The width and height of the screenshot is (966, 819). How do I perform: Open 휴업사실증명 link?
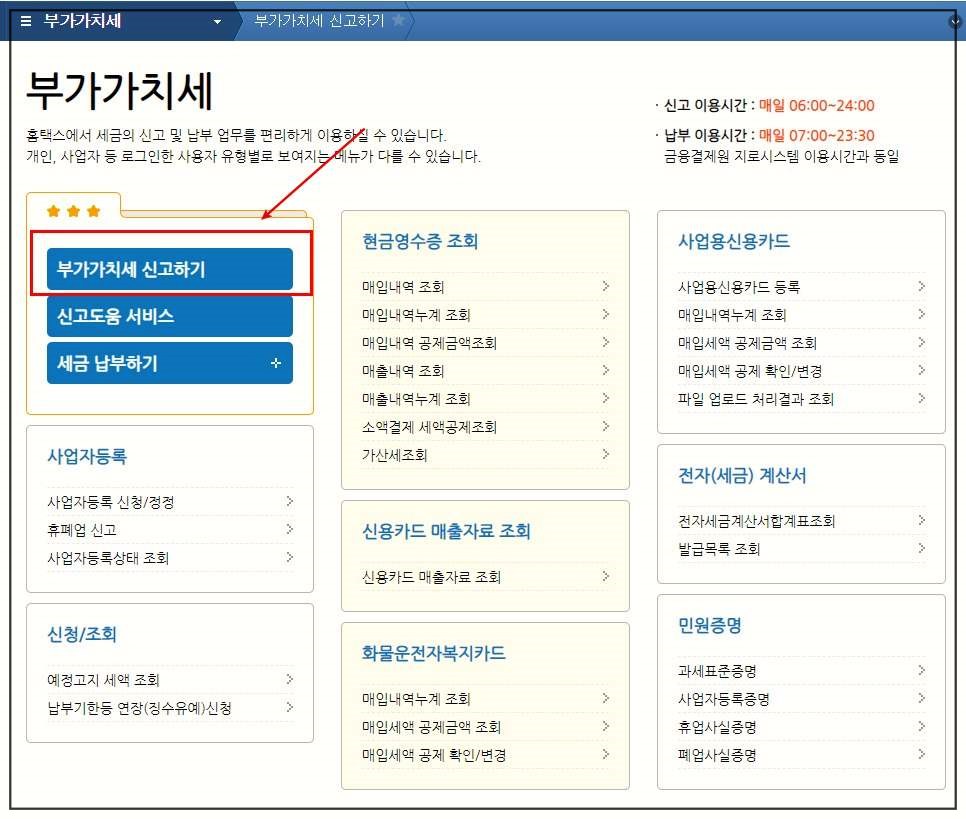point(717,727)
